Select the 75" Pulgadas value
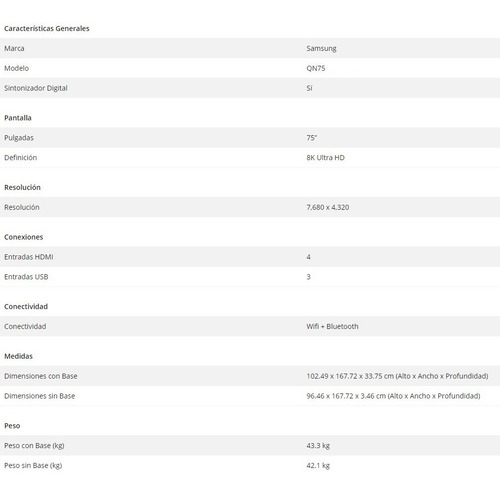Viewport: 500px width, 494px height. pos(312,138)
